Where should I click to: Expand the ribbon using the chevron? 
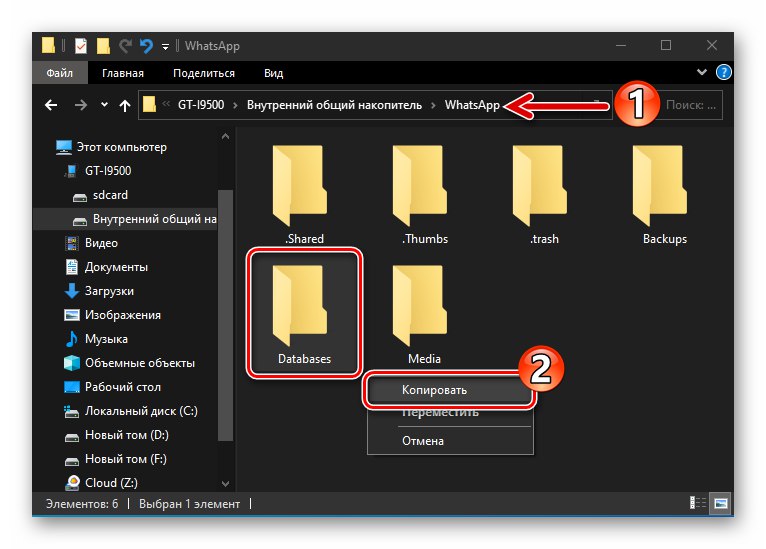tap(702, 72)
